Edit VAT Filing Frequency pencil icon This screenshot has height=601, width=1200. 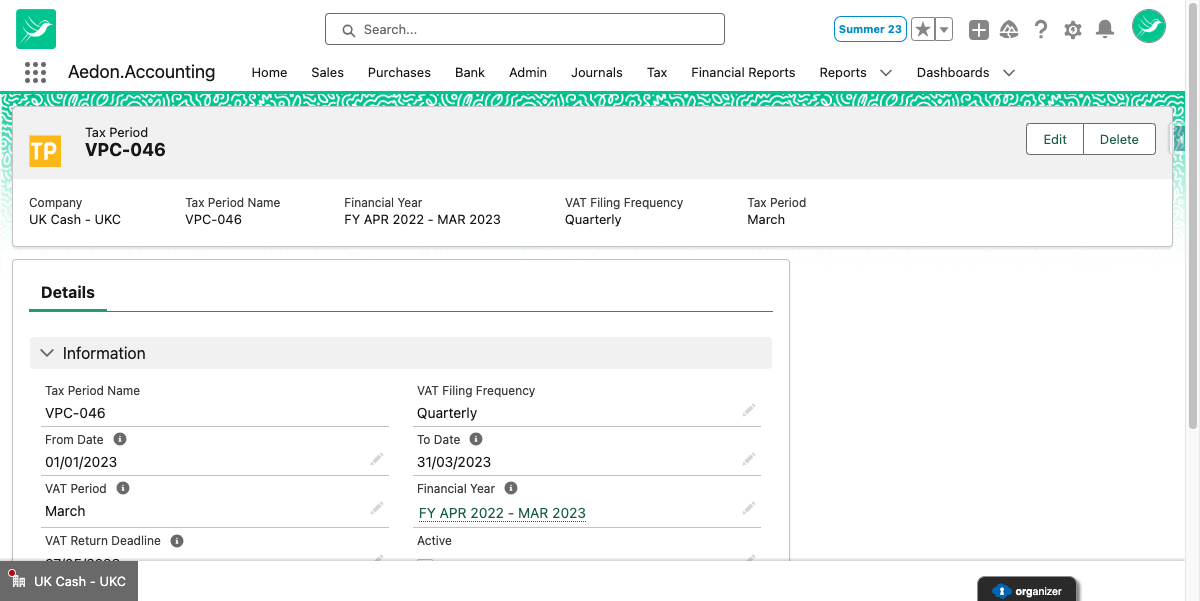(x=749, y=410)
